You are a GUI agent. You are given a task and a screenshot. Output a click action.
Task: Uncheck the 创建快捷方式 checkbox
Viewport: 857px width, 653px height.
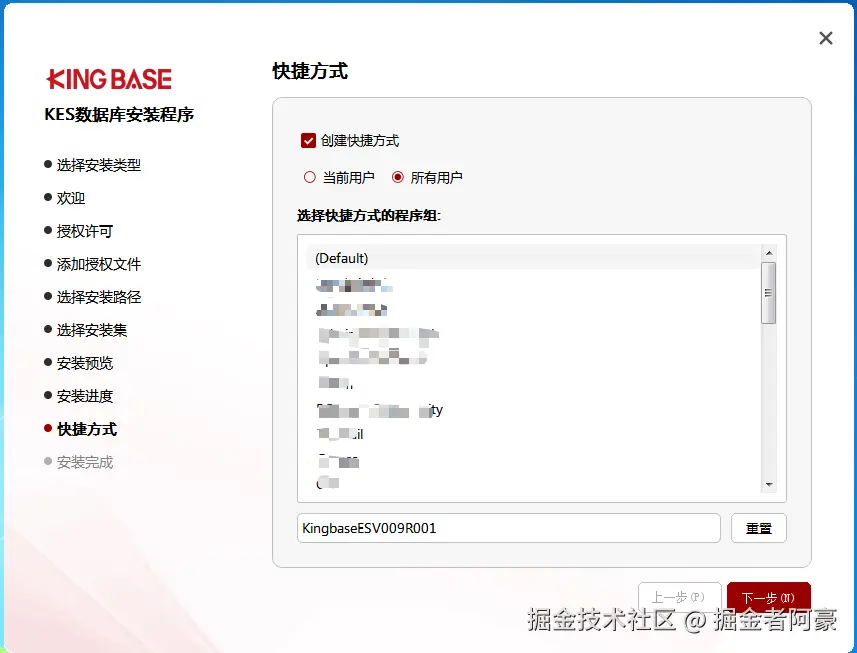coord(308,141)
